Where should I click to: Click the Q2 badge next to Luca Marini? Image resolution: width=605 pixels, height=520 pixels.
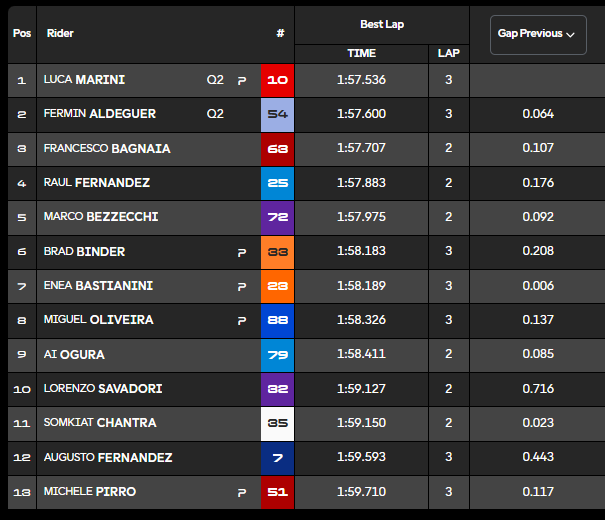pyautogui.click(x=215, y=80)
